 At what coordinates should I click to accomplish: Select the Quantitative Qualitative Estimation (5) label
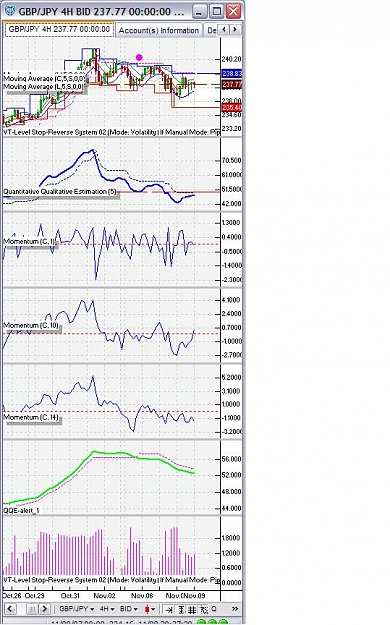60,192
